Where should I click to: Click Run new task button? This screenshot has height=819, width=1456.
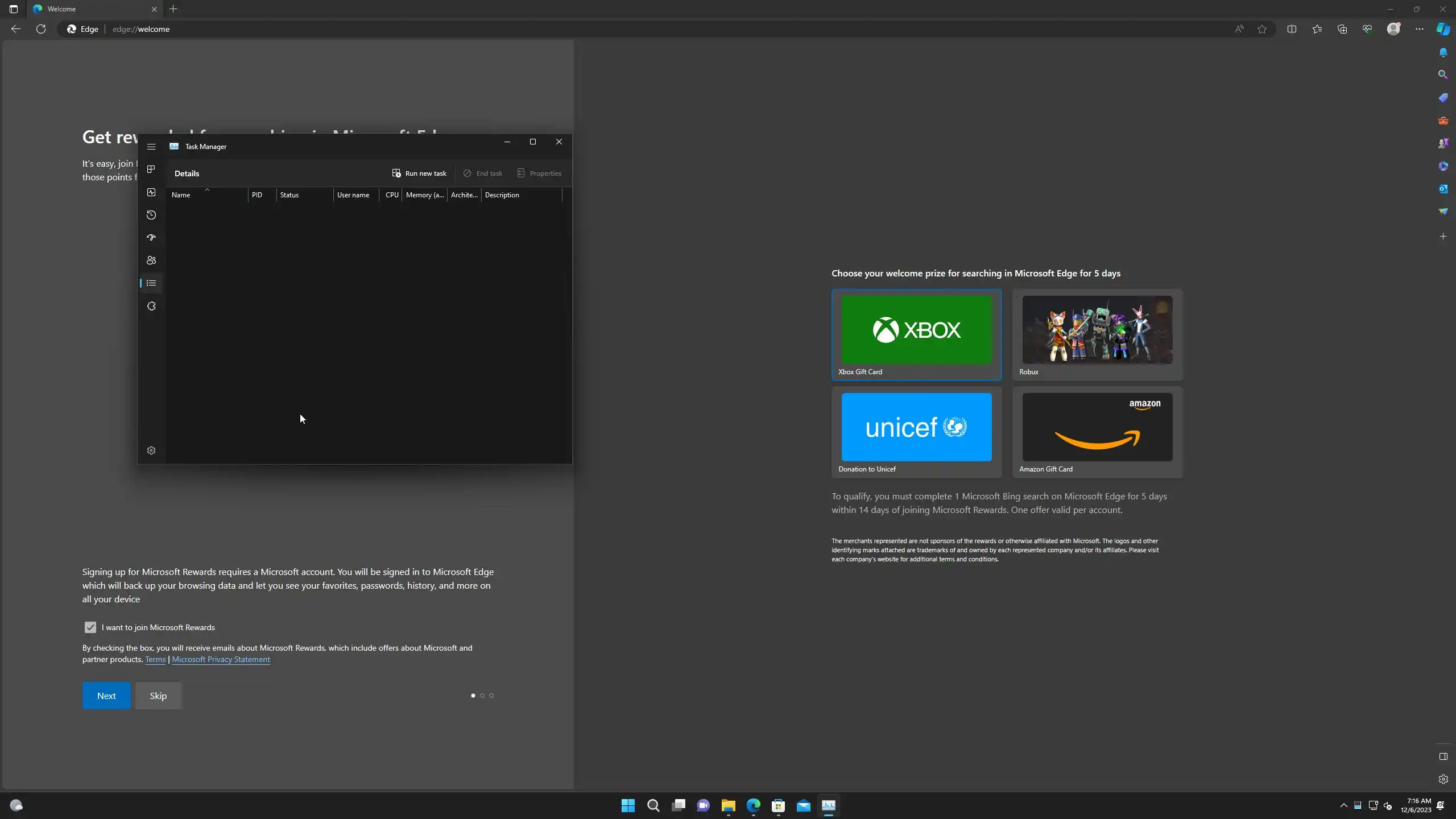tap(419, 173)
